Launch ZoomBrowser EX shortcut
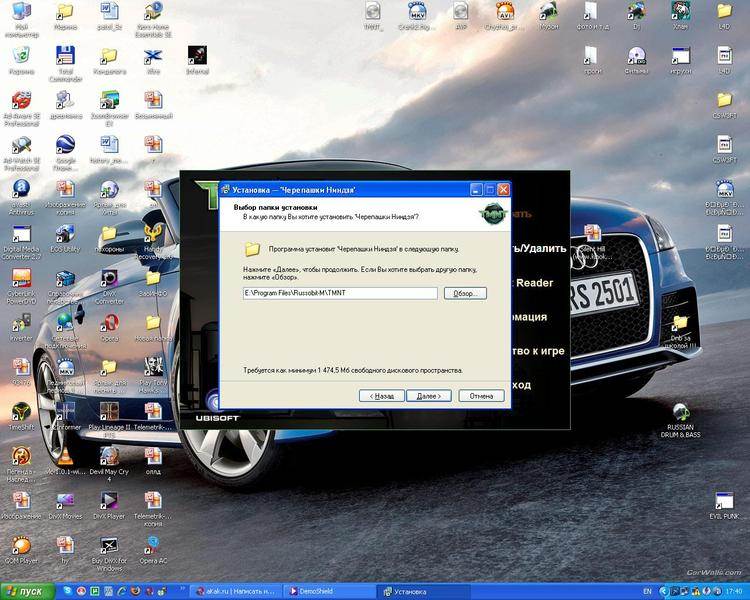The height and width of the screenshot is (600, 750). tap(110, 108)
